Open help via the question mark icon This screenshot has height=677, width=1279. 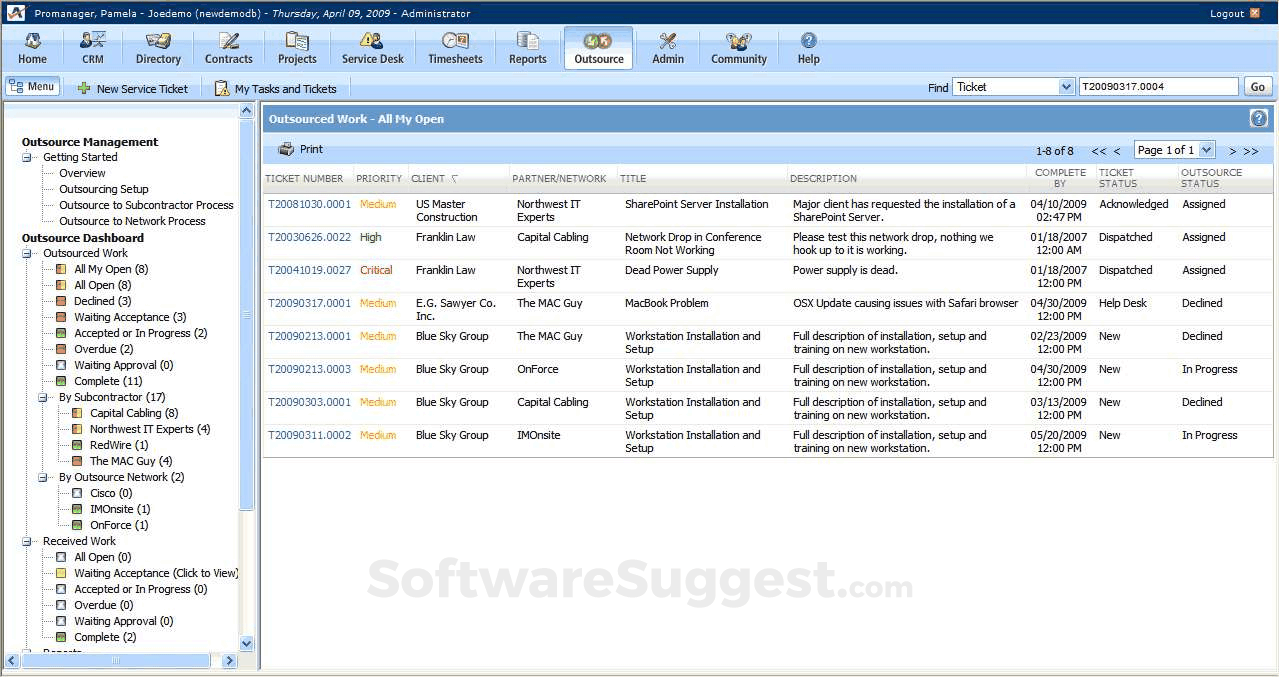pos(1258,118)
